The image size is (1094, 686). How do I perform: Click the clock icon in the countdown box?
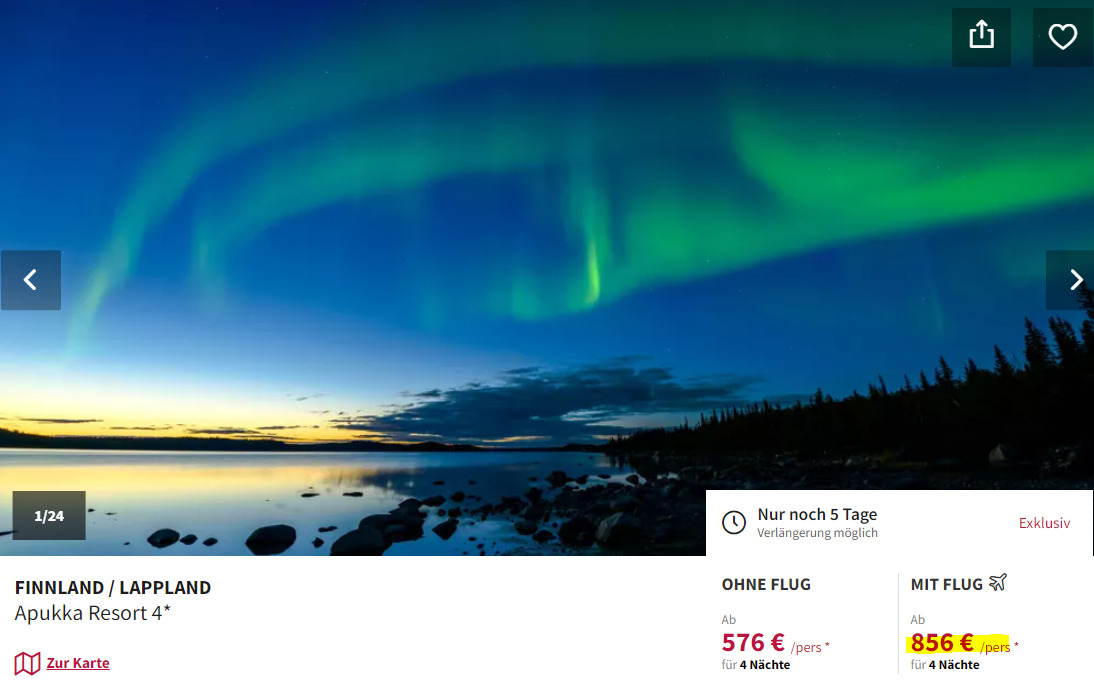pyautogui.click(x=734, y=522)
